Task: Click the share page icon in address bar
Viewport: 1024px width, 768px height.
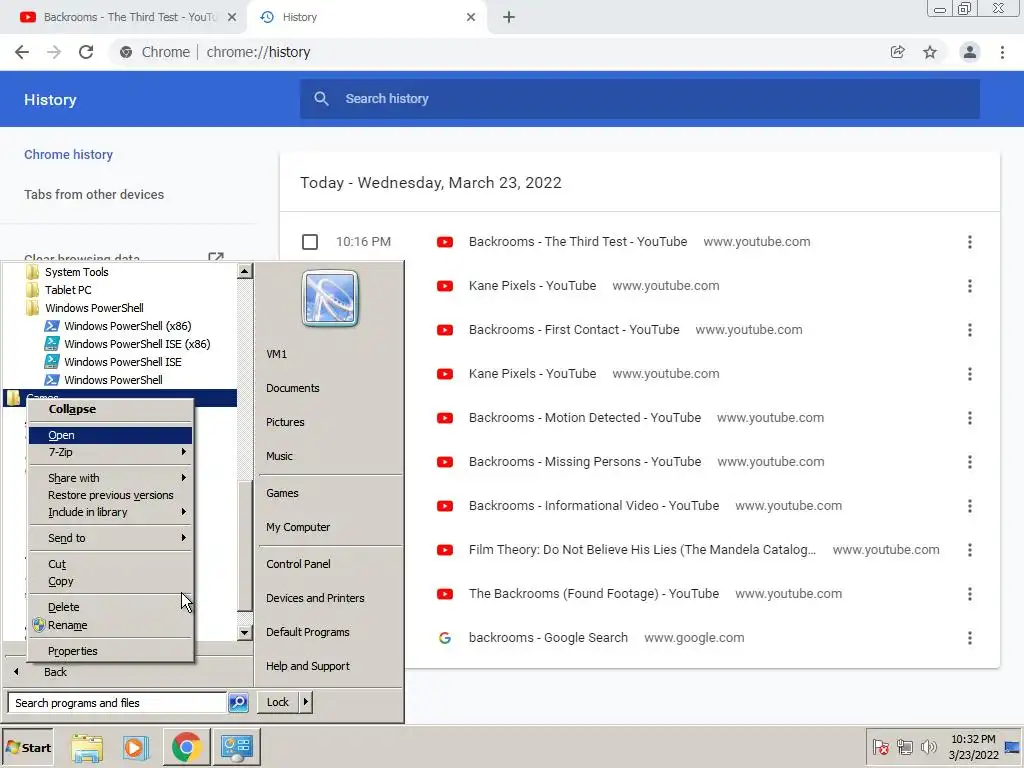Action: (x=897, y=52)
